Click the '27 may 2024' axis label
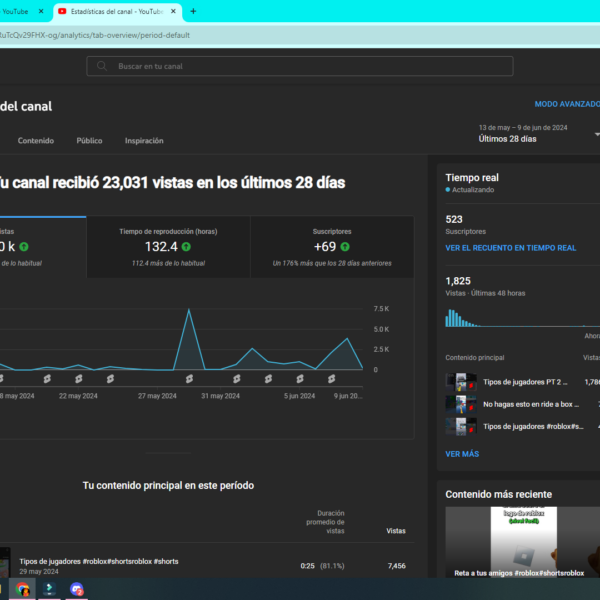This screenshot has width=600, height=600. pos(157,396)
